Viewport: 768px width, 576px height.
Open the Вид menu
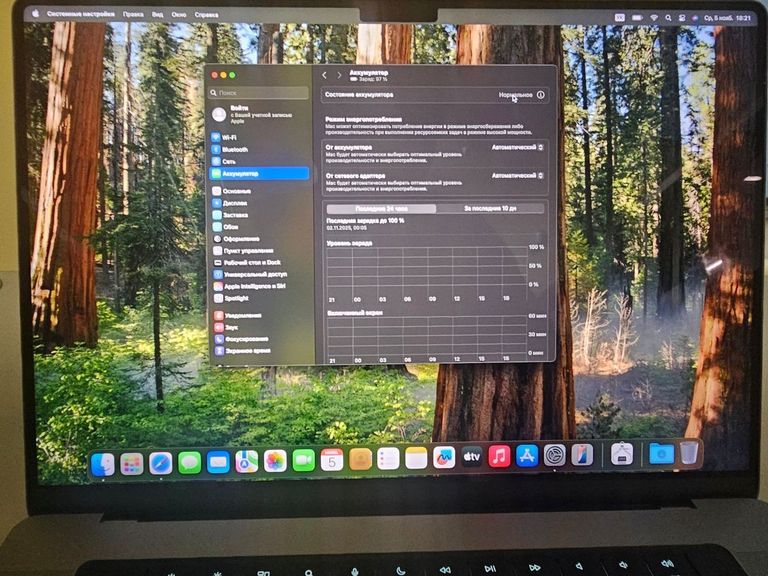[x=157, y=15]
